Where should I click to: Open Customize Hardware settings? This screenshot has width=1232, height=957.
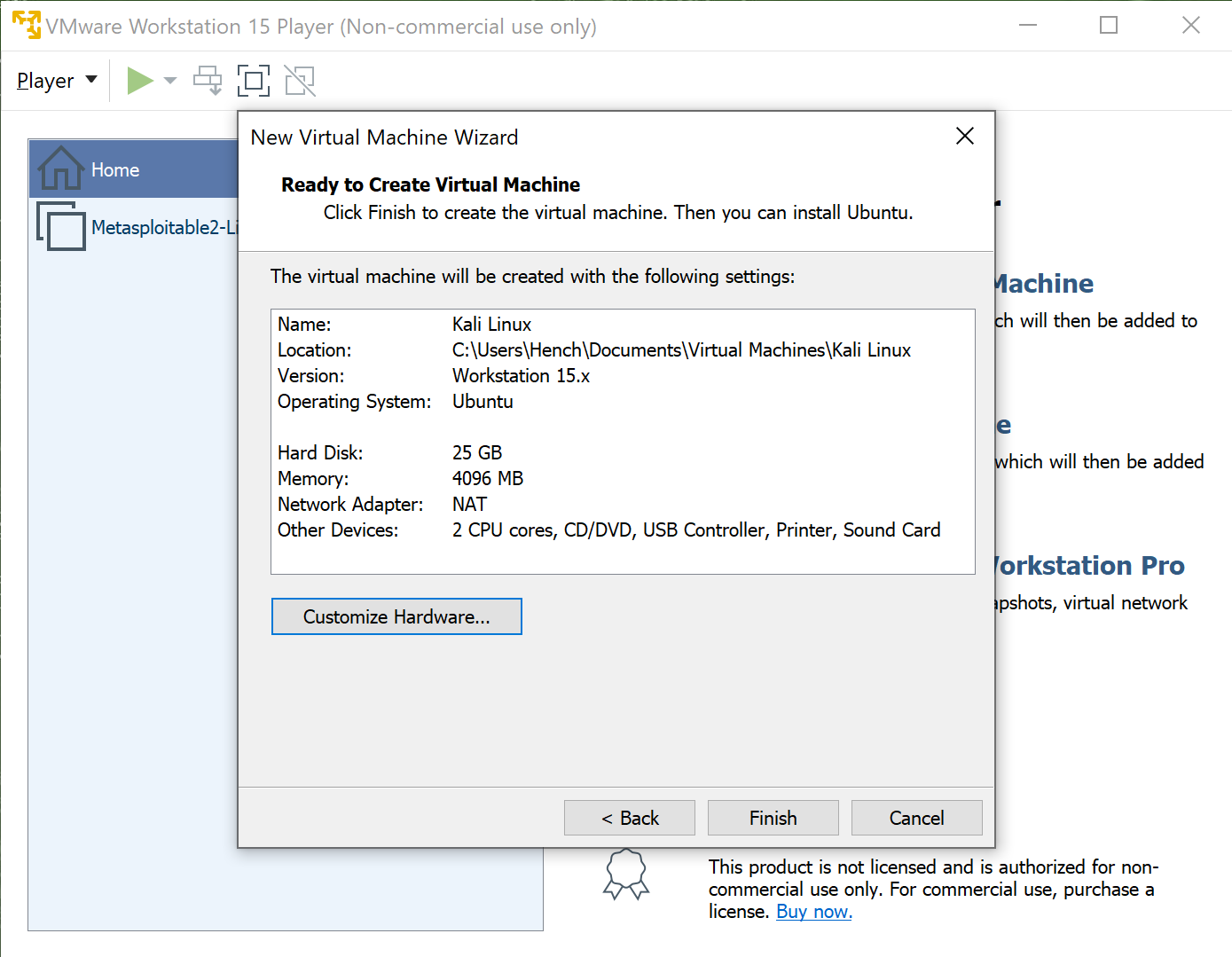[x=396, y=616]
